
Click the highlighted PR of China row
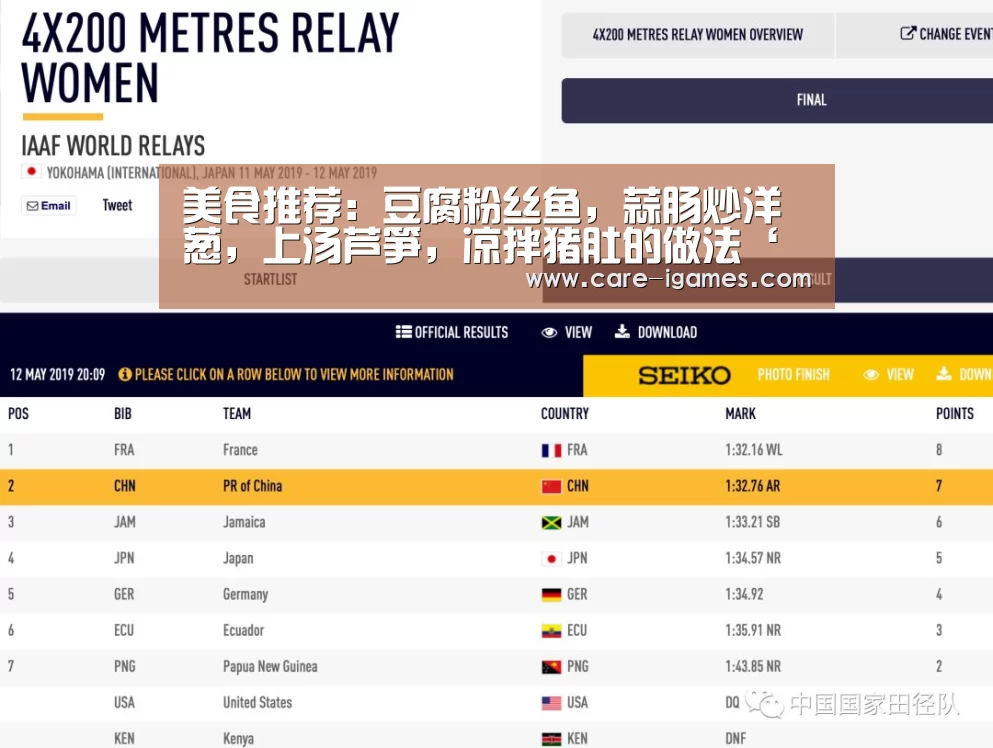coord(496,486)
